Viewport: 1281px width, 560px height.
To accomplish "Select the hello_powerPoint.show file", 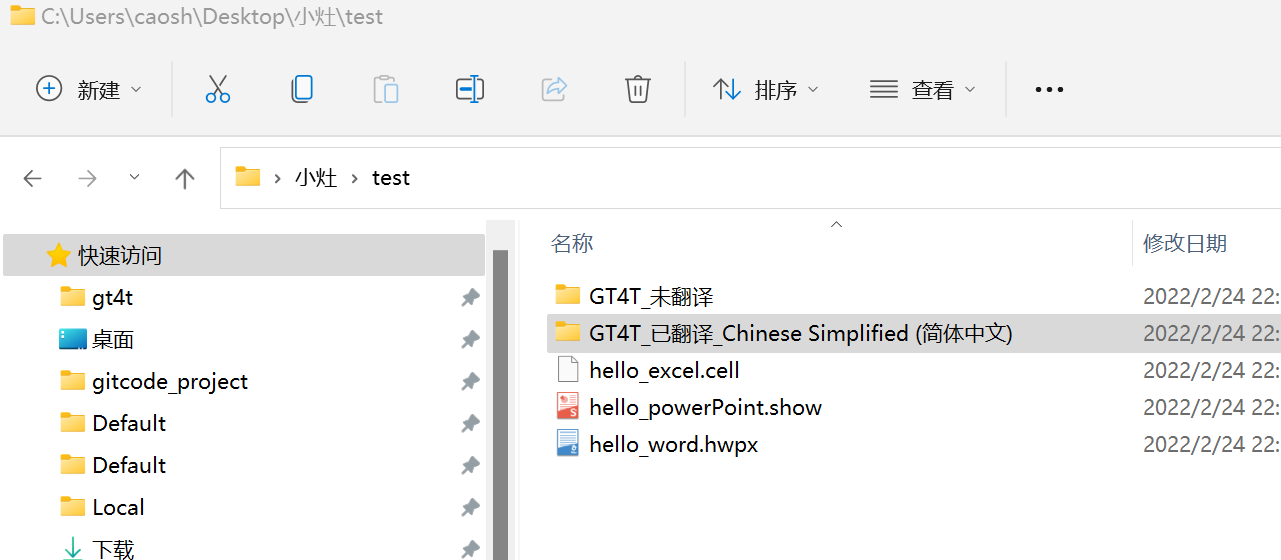I will 705,407.
